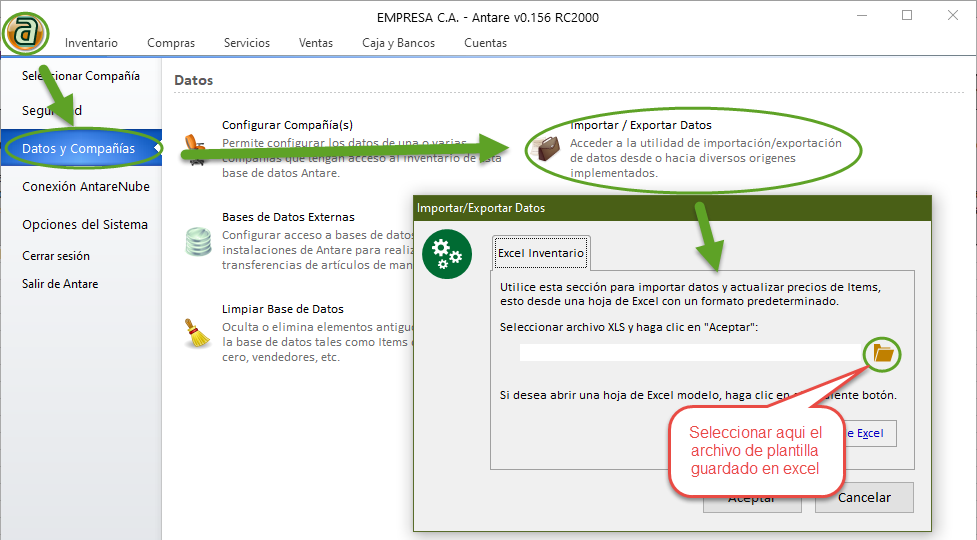
Task: Open the Cuentas menu
Action: (x=485, y=43)
